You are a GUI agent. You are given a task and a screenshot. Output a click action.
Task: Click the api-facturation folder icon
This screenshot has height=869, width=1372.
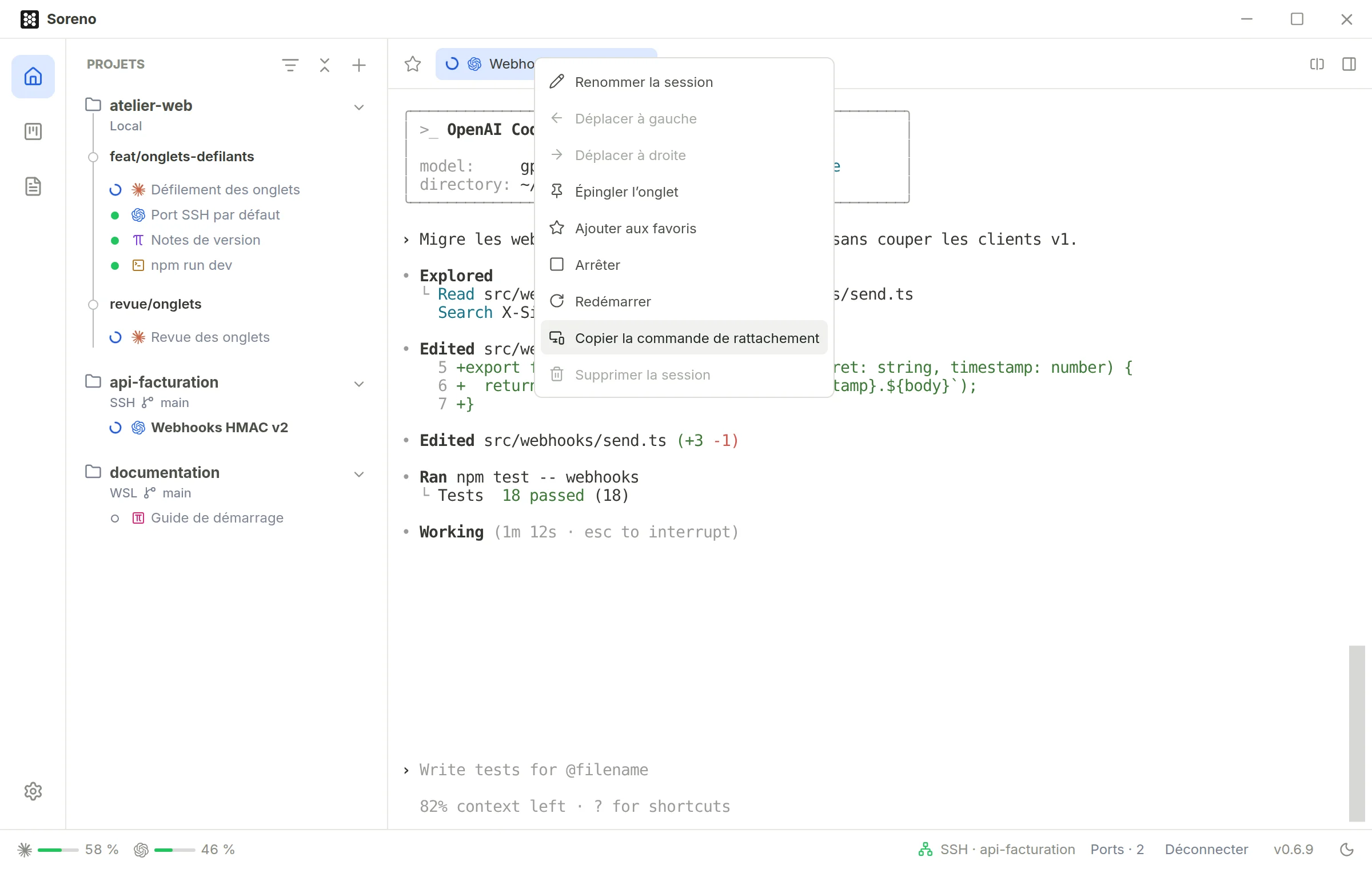click(x=93, y=382)
